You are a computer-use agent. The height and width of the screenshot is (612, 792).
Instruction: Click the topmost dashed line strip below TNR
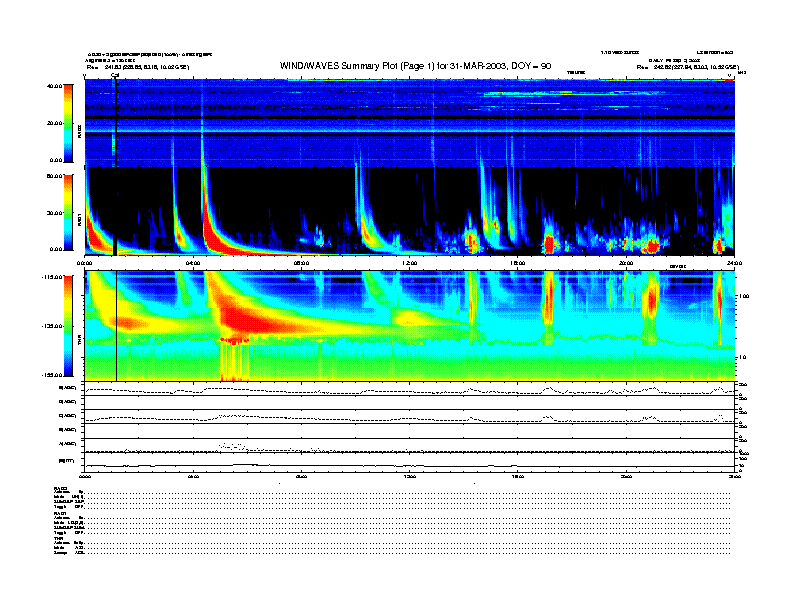point(410,389)
